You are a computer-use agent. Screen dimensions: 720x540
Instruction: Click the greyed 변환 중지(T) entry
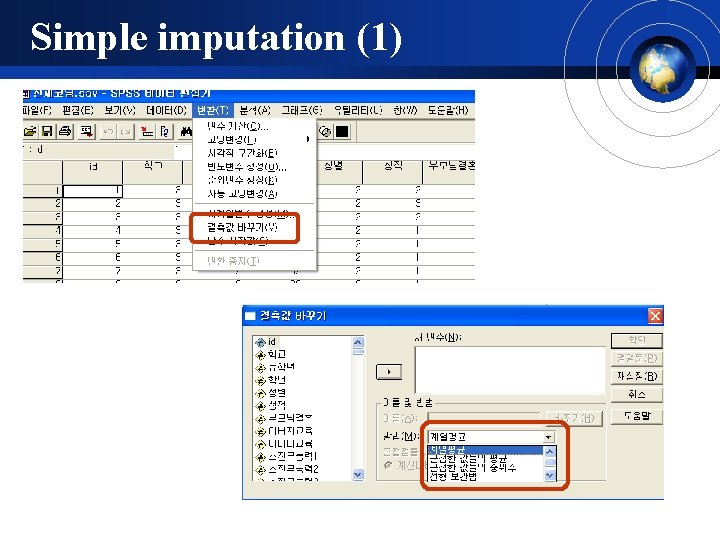[x=254, y=261]
